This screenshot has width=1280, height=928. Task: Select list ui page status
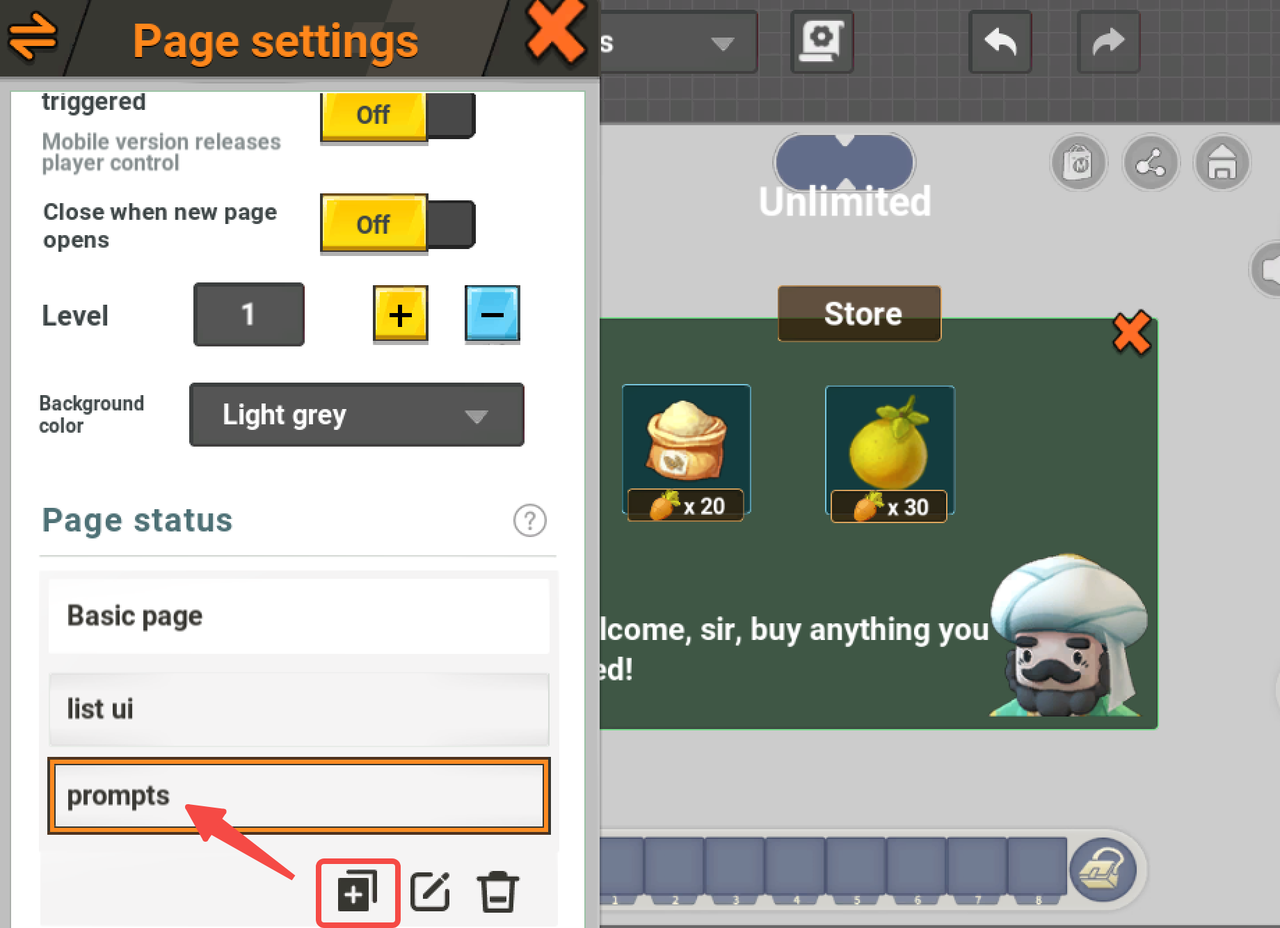pyautogui.click(x=298, y=709)
